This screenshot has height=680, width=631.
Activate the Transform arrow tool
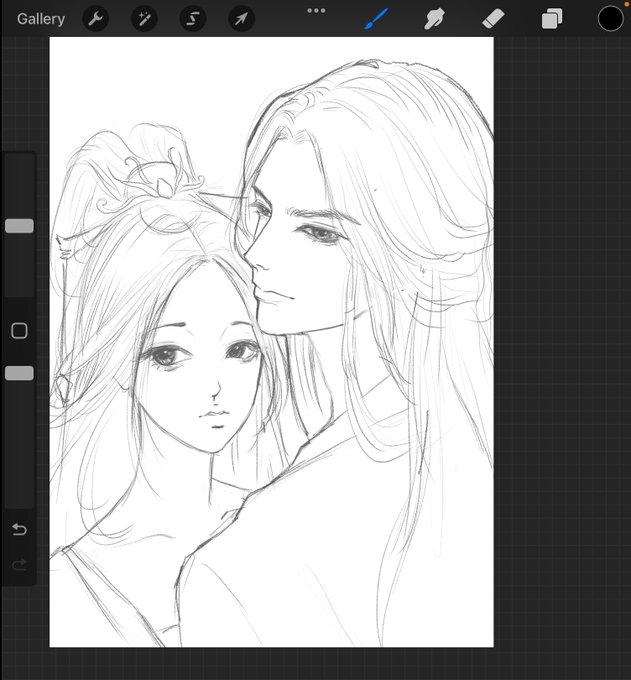tap(242, 19)
